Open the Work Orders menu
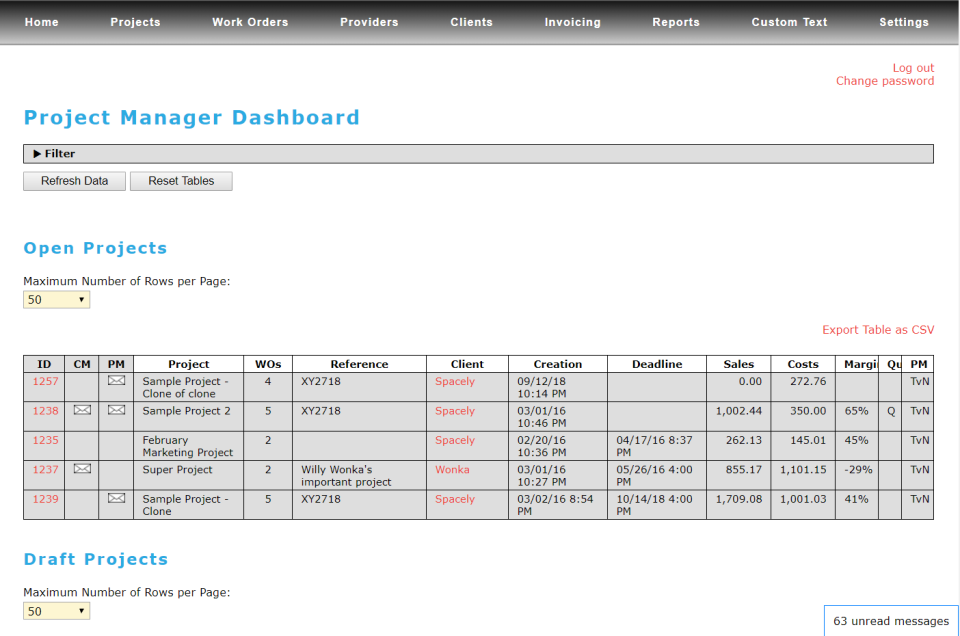The image size is (960, 636). (249, 21)
